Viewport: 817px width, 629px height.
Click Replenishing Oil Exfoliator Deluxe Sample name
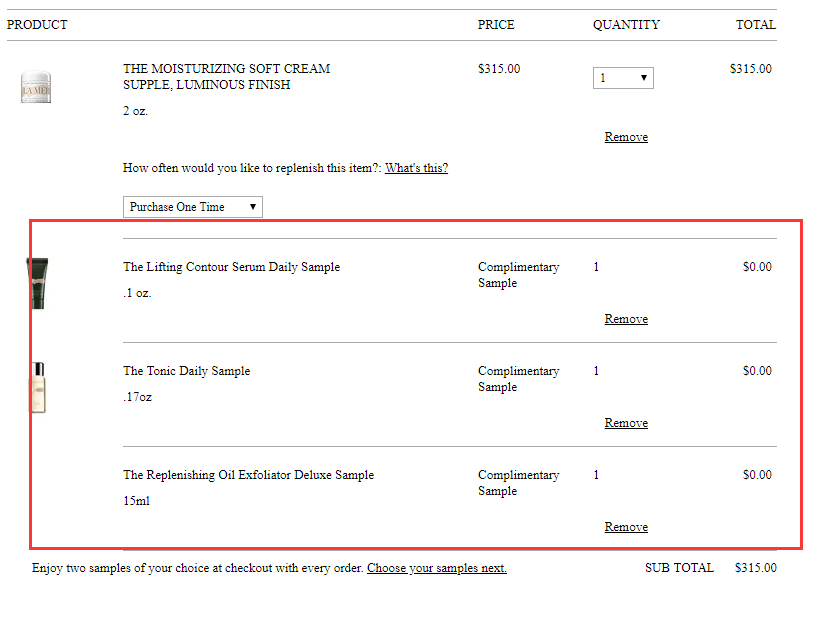(248, 475)
